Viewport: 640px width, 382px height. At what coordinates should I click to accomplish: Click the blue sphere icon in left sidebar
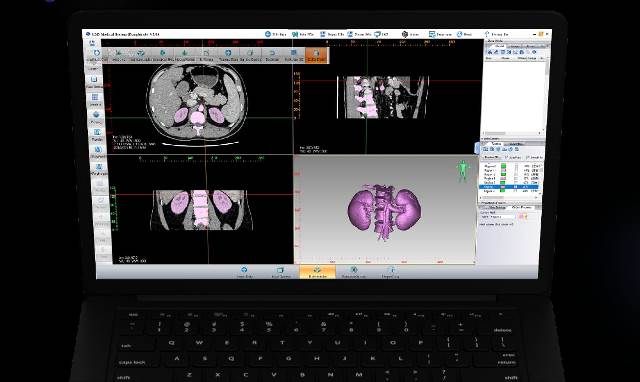96,115
